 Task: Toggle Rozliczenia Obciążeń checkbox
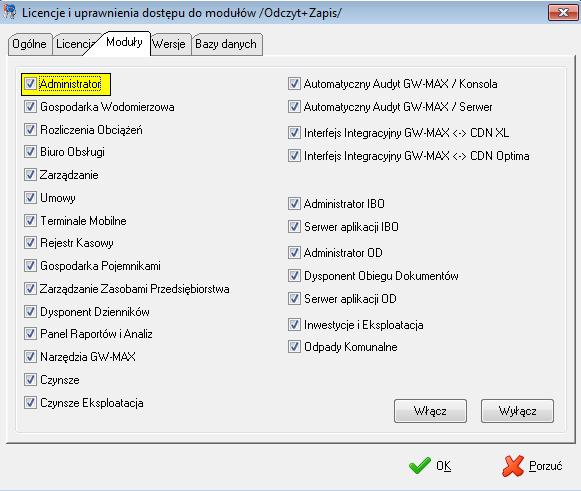point(30,130)
